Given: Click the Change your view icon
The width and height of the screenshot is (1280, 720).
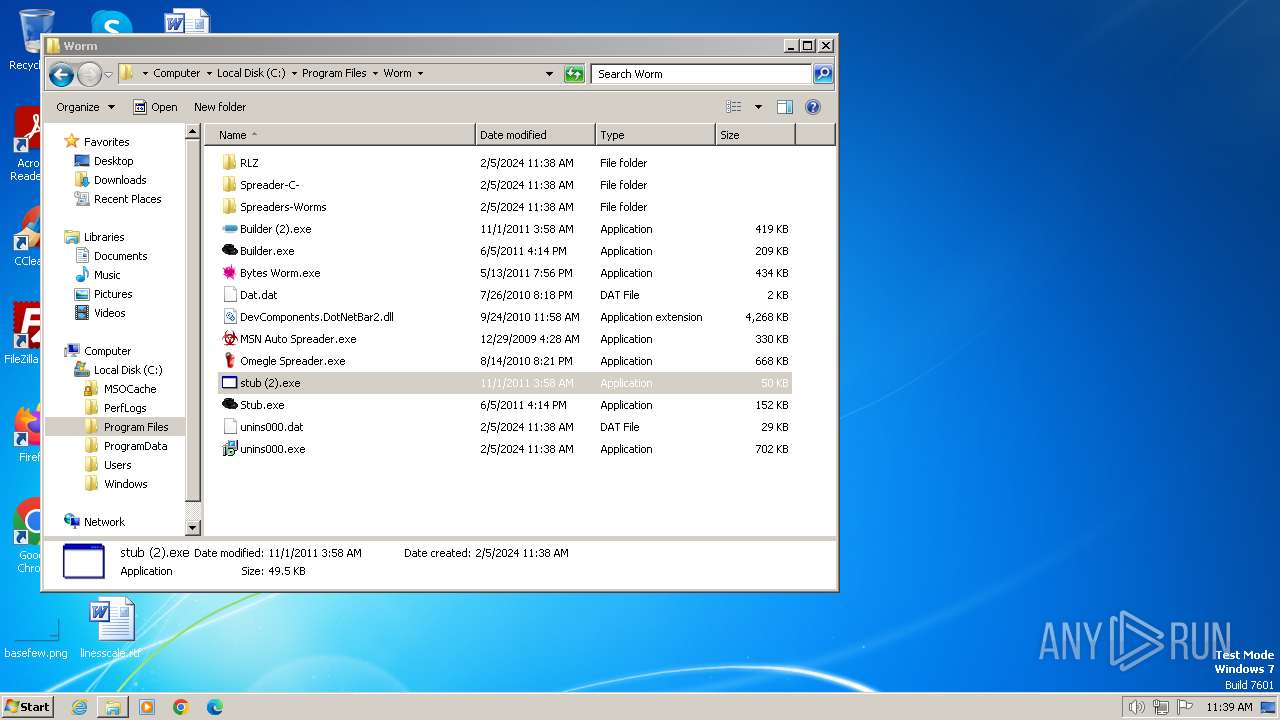Looking at the screenshot, I should pyautogui.click(x=734, y=107).
